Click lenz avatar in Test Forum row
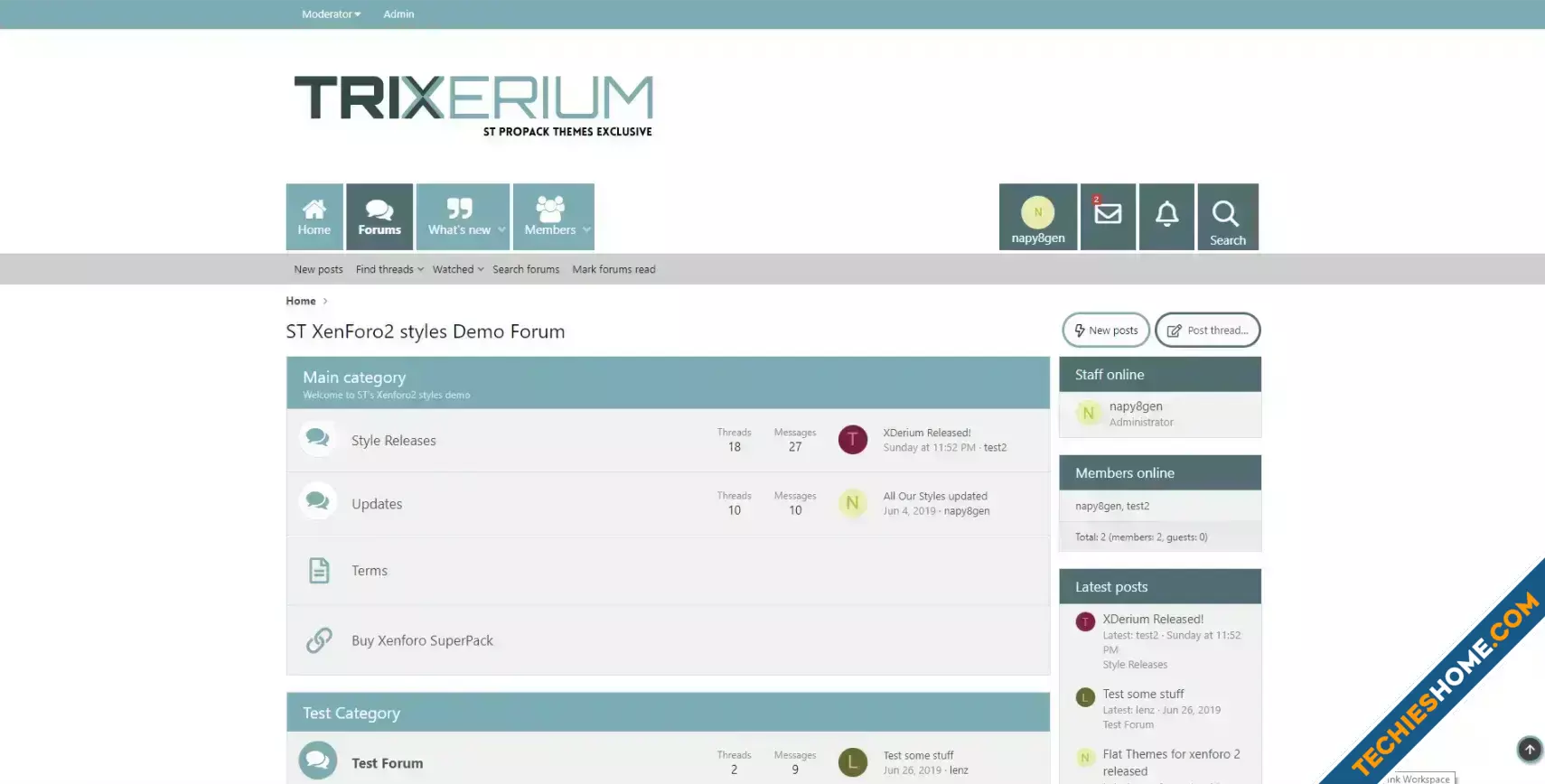The image size is (1545, 784). pos(853,762)
